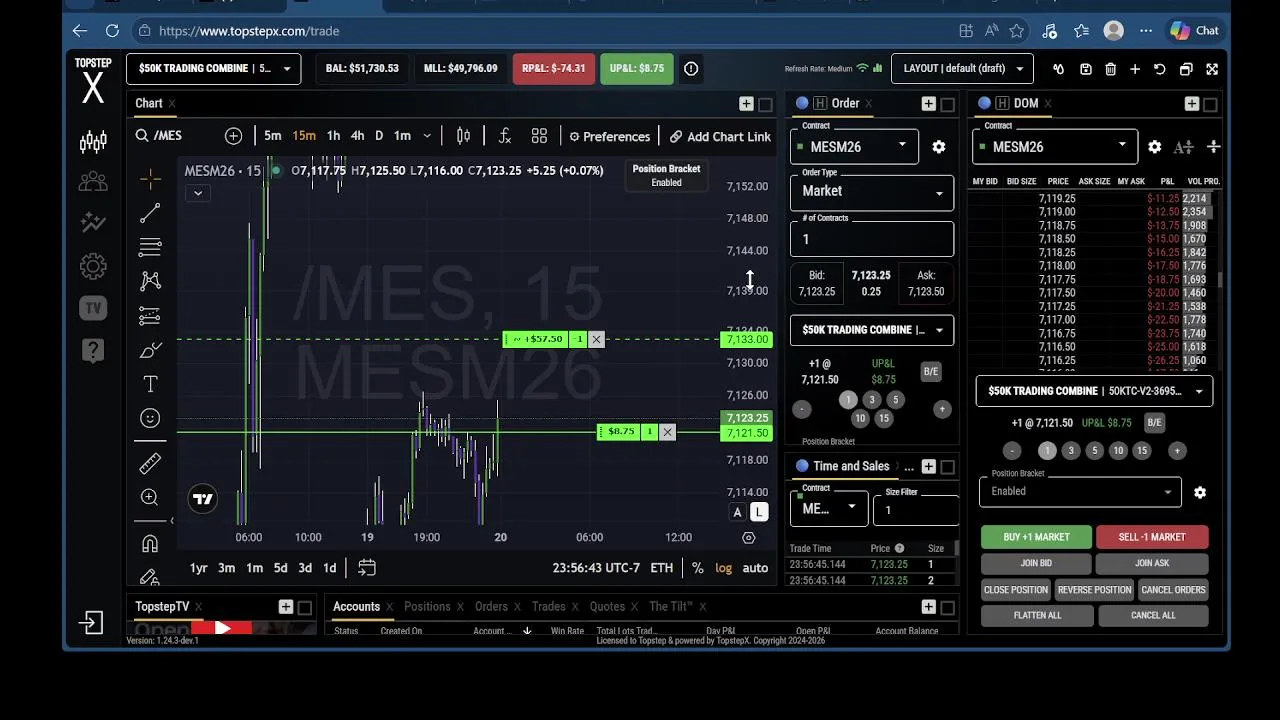
Task: Open the community people icon in sidebar
Action: (x=93, y=182)
